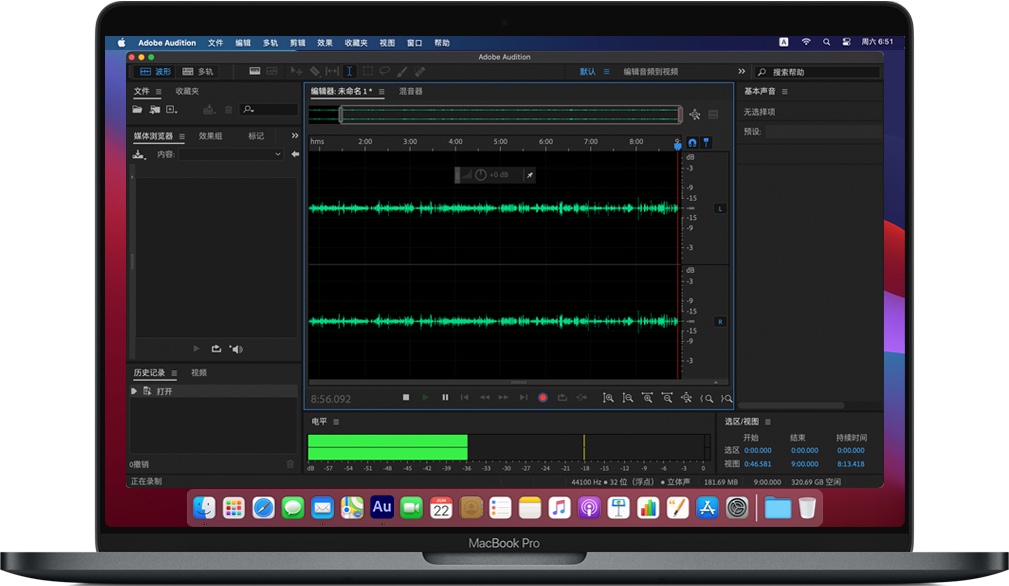Toggle loop playback next to Record
This screenshot has height=586, width=1009.
pos(563,397)
